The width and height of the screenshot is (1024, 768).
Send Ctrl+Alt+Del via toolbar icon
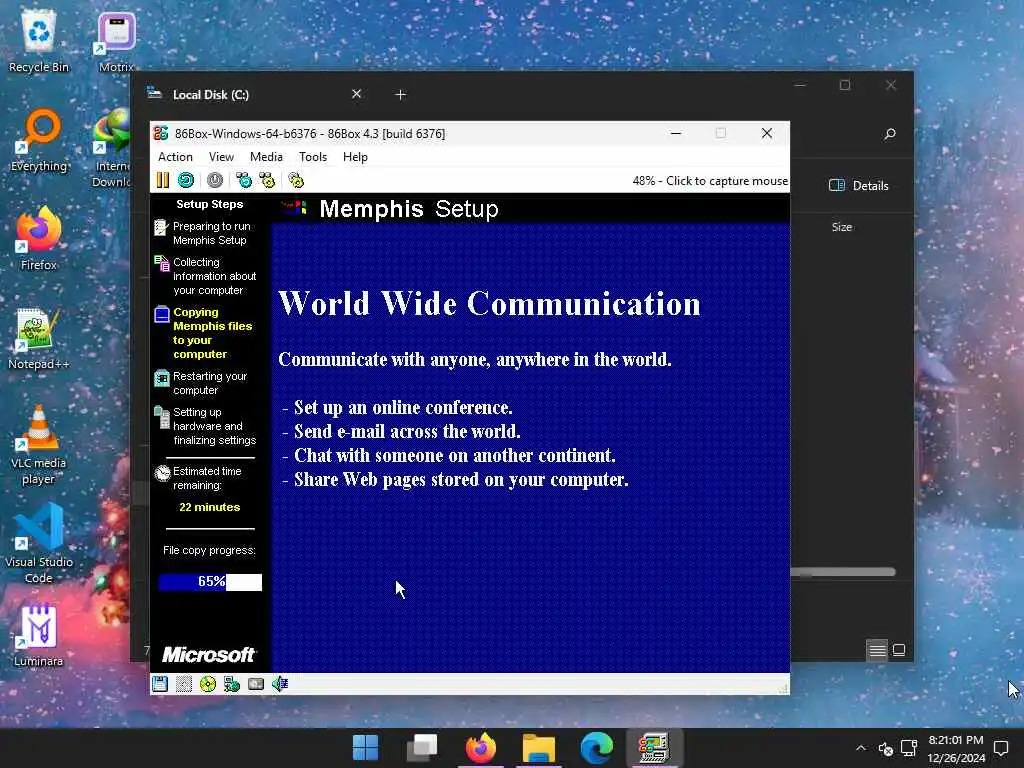[244, 180]
